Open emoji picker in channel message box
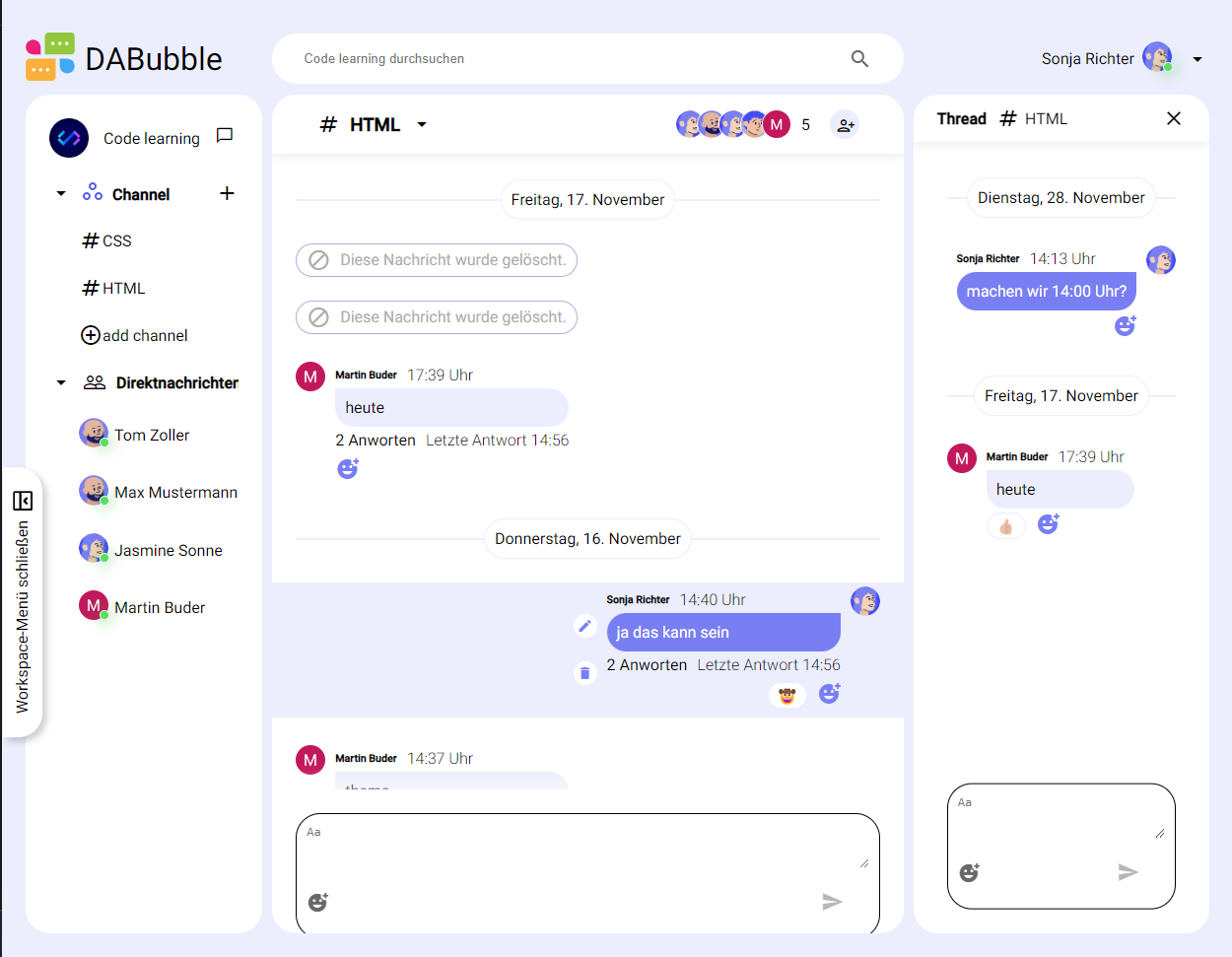This screenshot has height=957, width=1232. [318, 902]
